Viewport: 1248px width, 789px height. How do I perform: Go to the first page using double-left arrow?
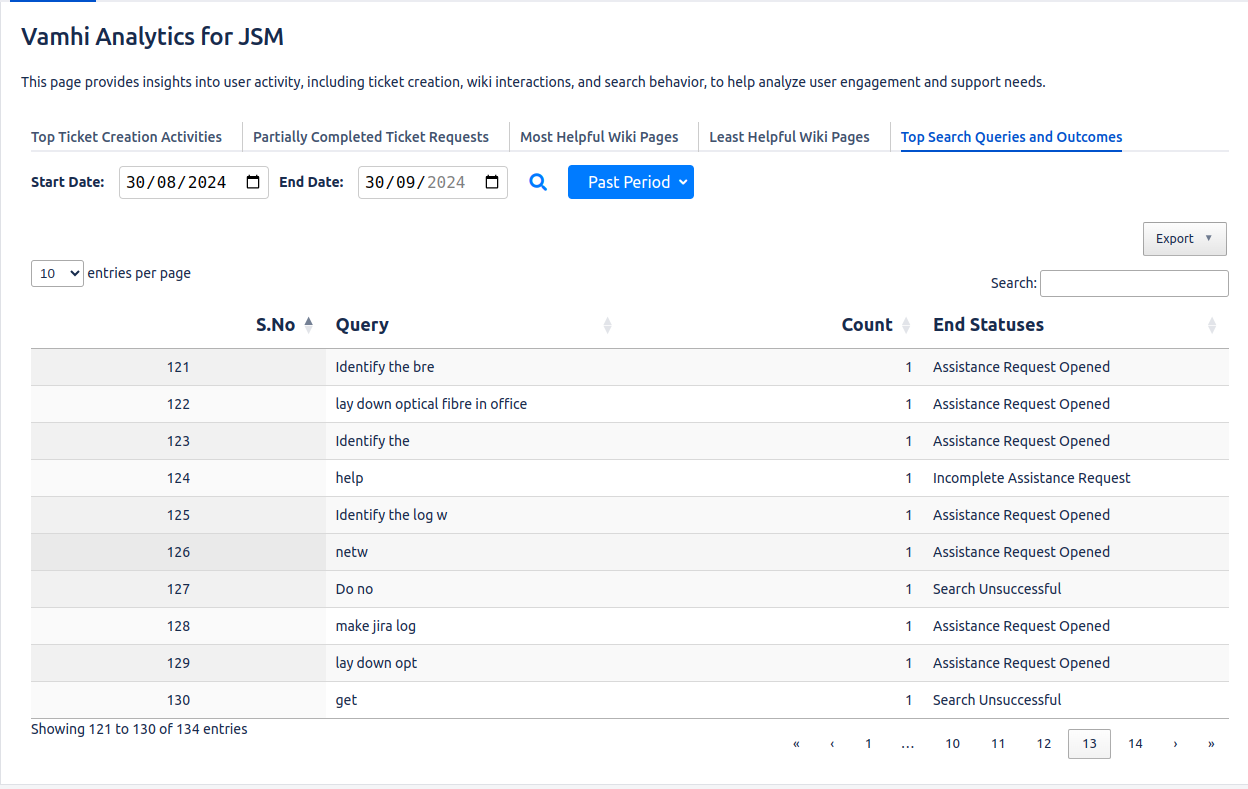[x=796, y=744]
